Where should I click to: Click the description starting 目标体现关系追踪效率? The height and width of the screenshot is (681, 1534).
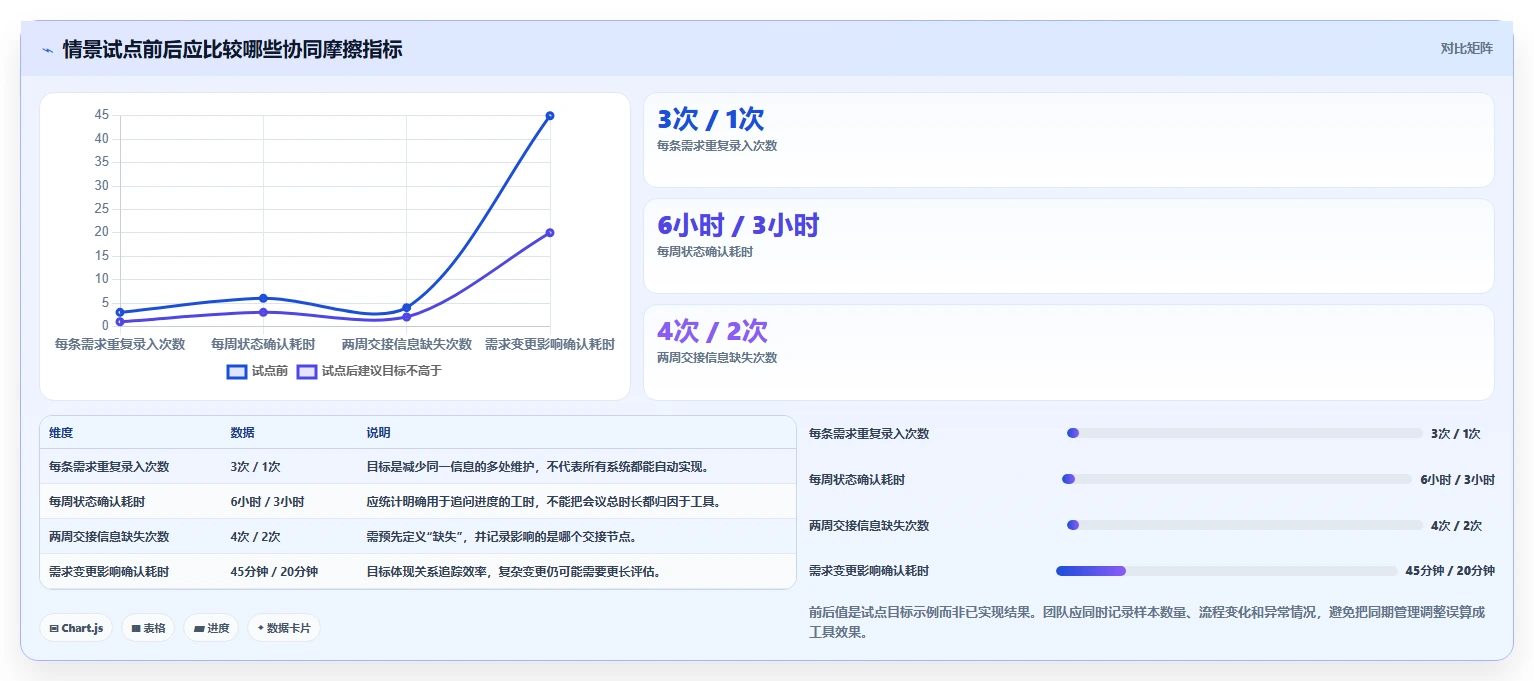[513, 572]
